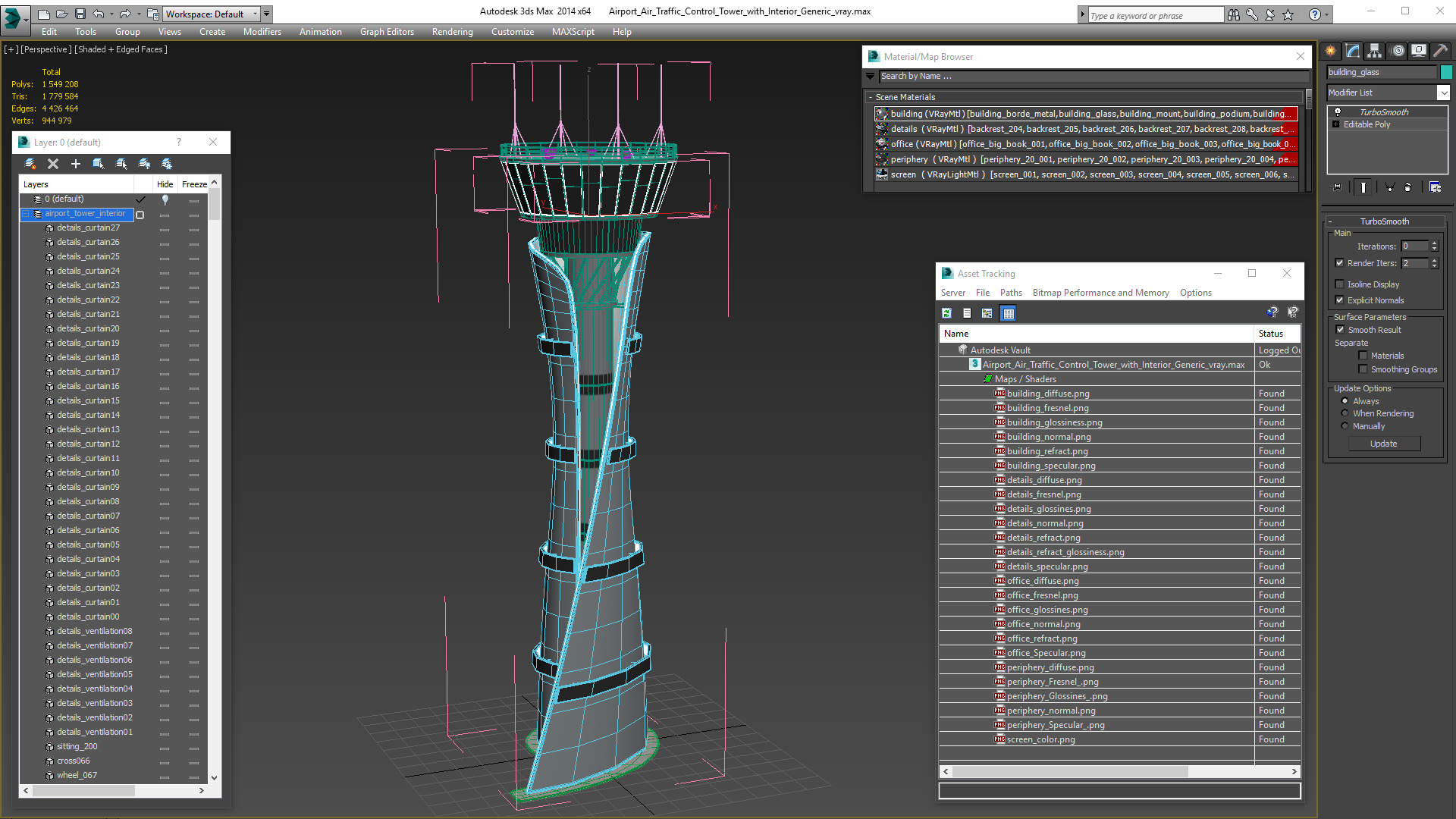1456x819 pixels.
Task: Click Configure Modifier Sets icon
Action: pos(1435,187)
